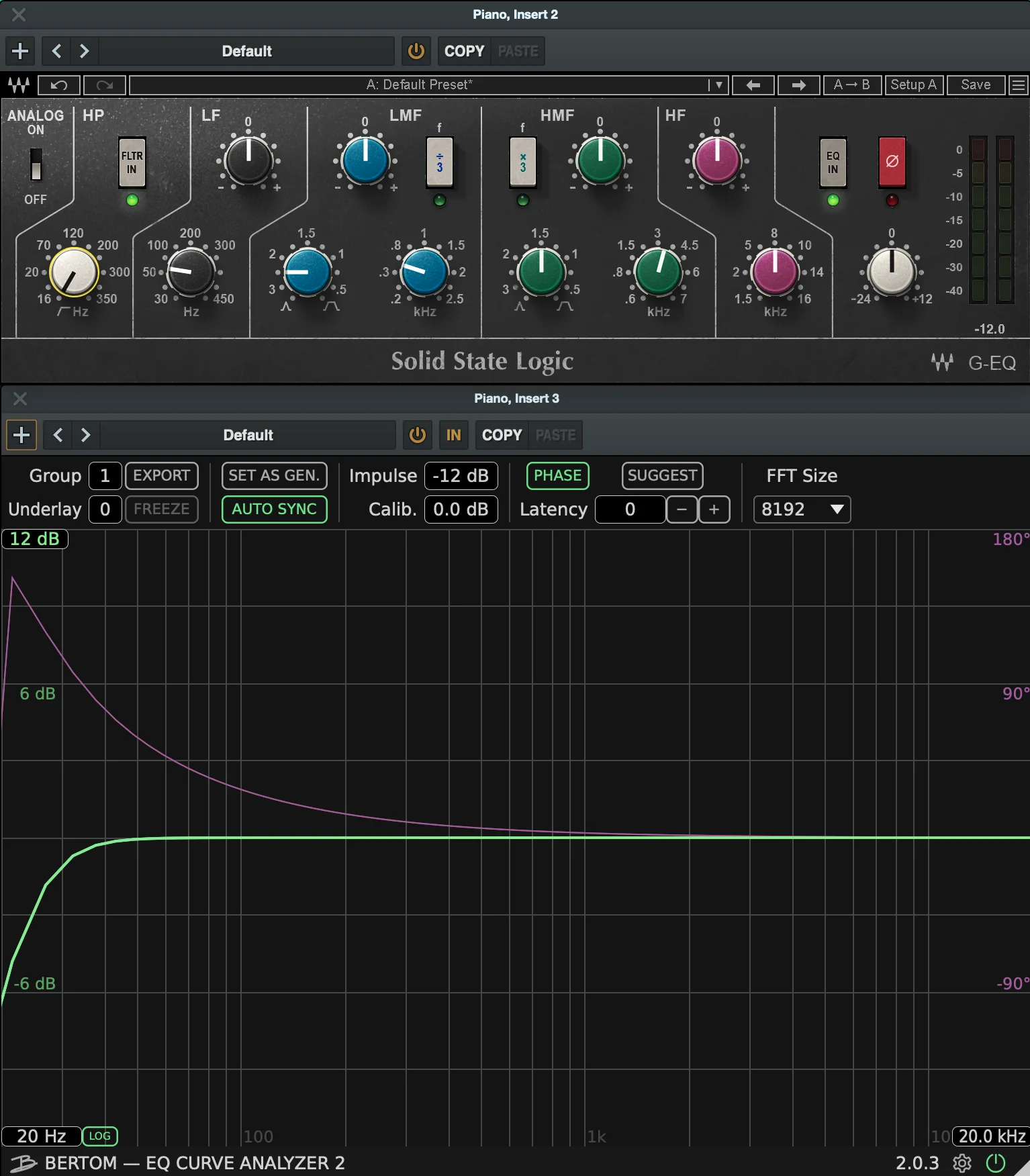Click the white output gain knob
This screenshot has height=1176, width=1030.
(x=892, y=272)
